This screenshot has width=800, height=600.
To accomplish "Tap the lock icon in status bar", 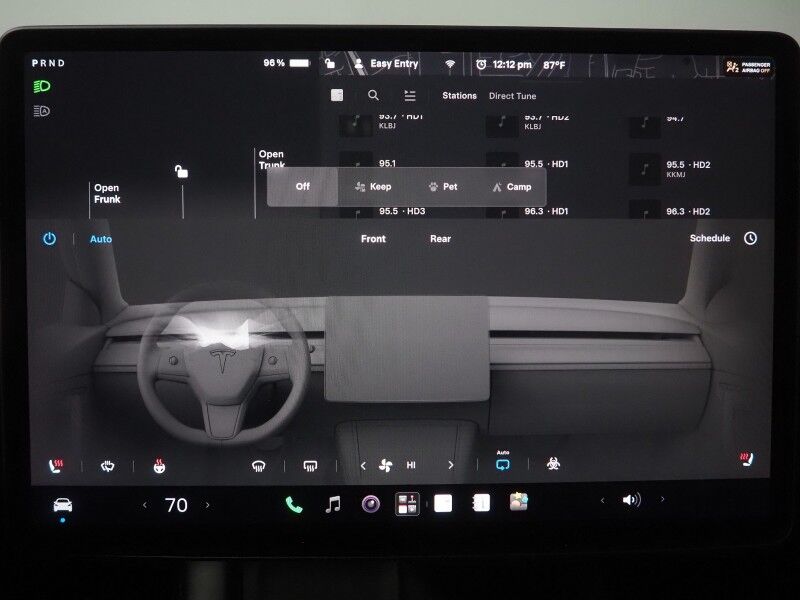I will [x=330, y=64].
